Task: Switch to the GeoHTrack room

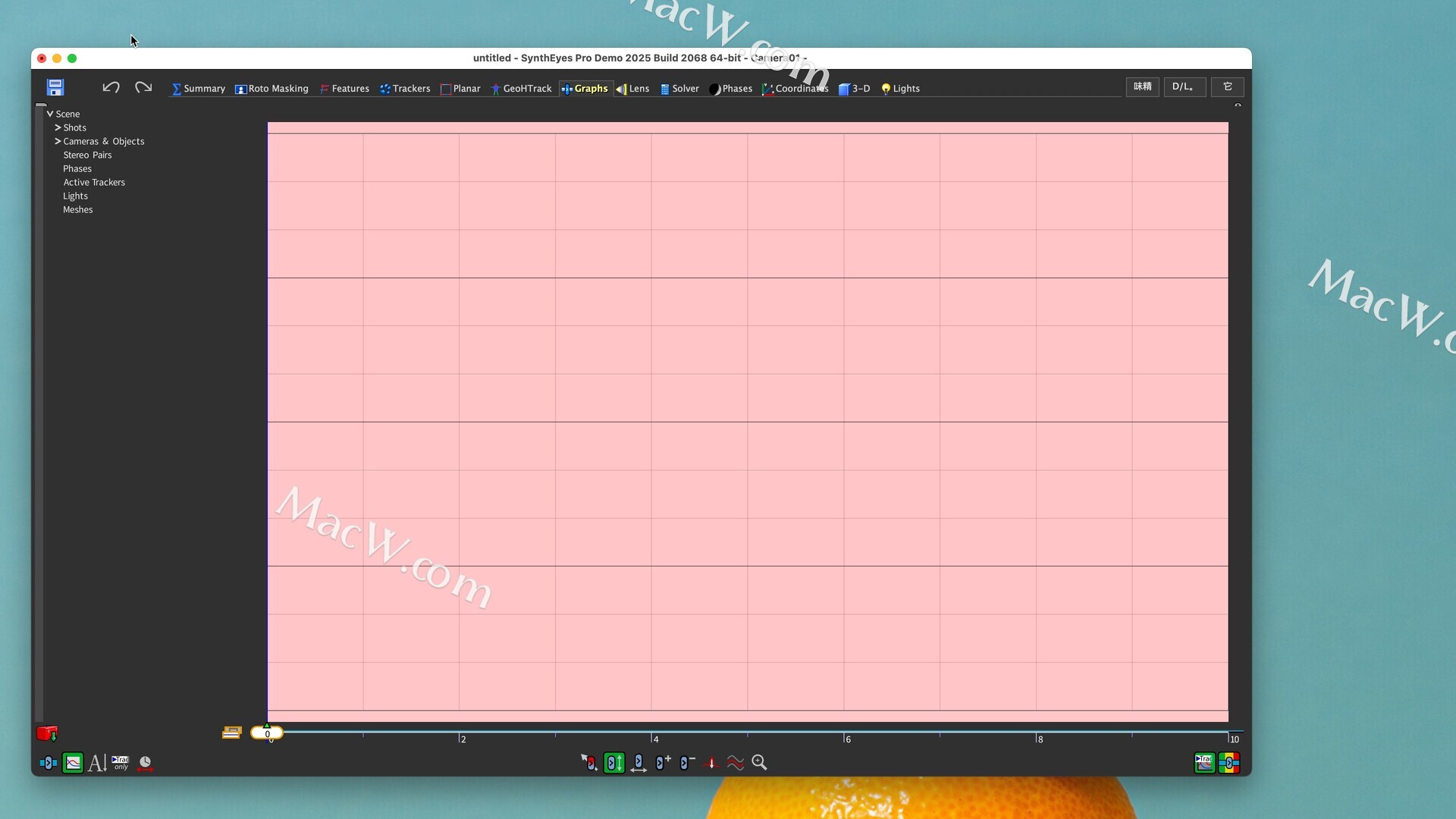Action: coord(522,89)
